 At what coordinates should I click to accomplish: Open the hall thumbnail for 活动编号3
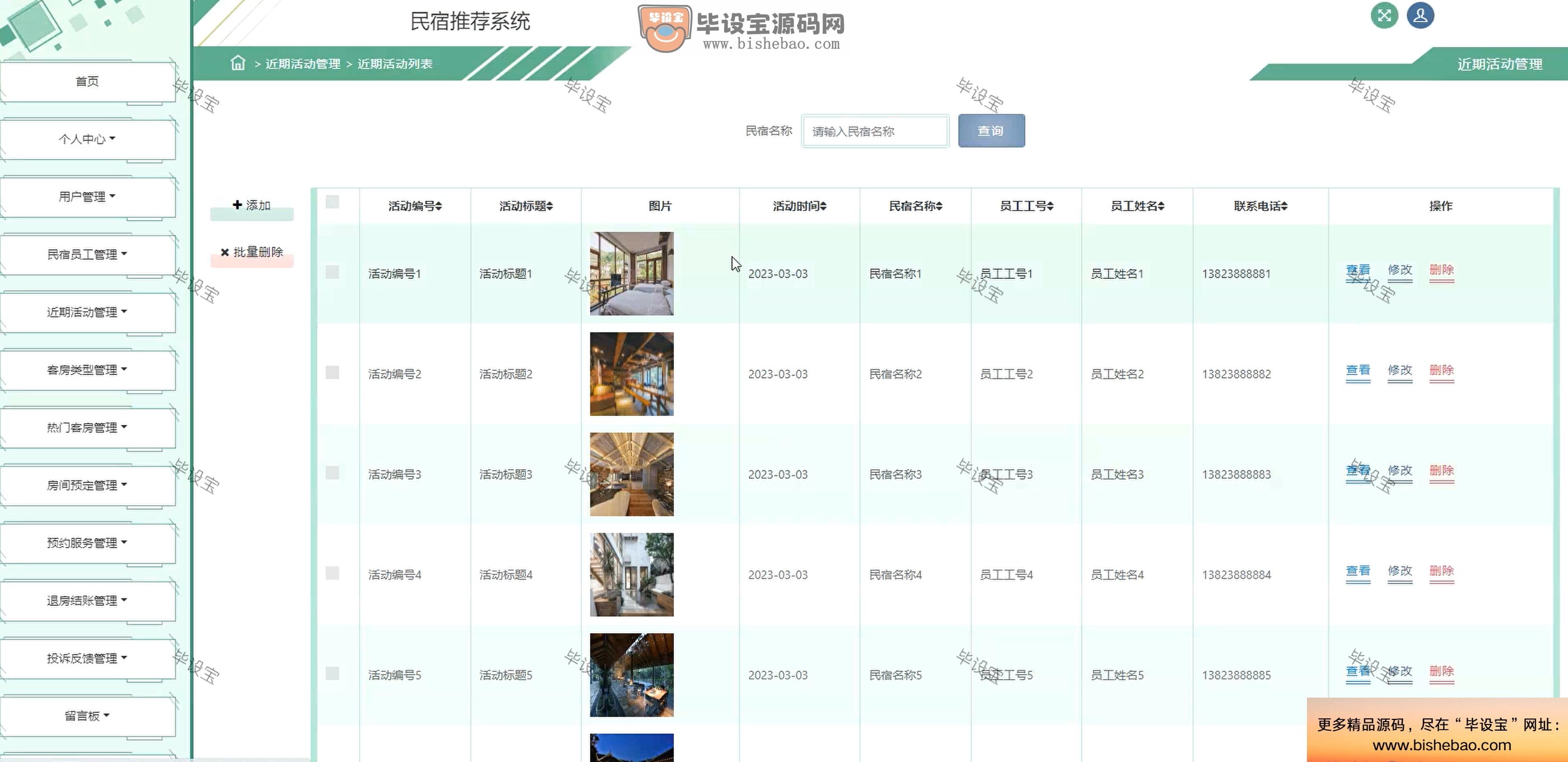[x=632, y=474]
